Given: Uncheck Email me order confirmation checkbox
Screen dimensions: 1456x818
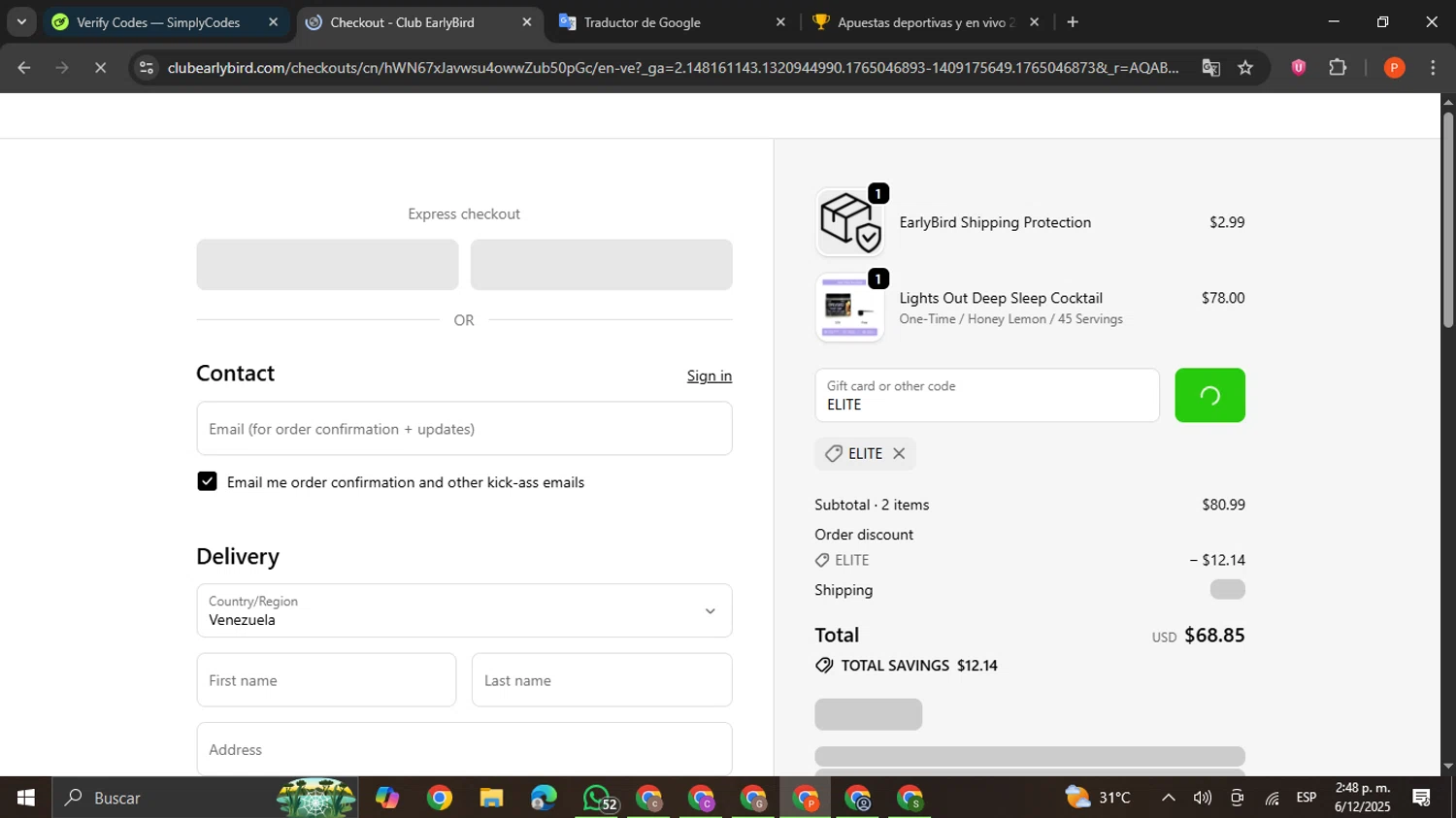Looking at the screenshot, I should (x=207, y=481).
